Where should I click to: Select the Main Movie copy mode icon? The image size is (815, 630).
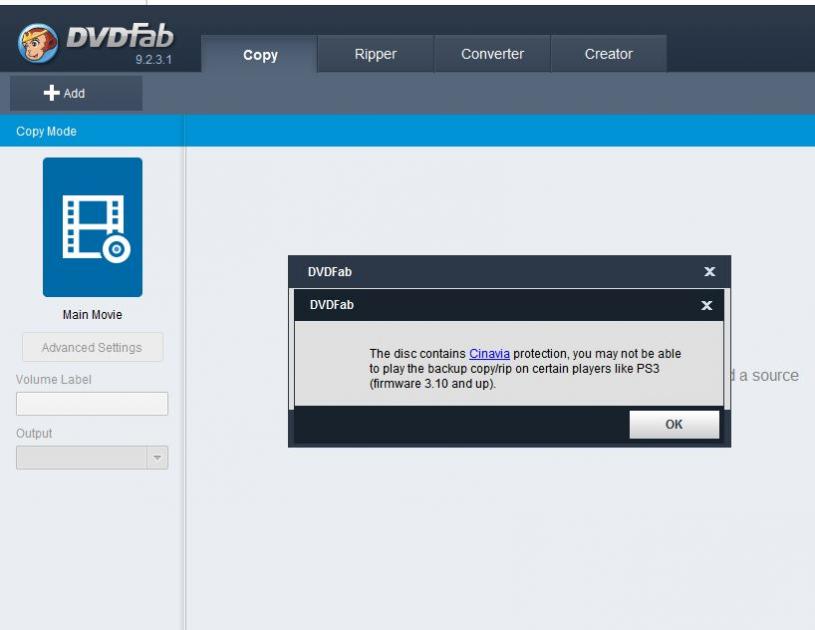point(93,227)
